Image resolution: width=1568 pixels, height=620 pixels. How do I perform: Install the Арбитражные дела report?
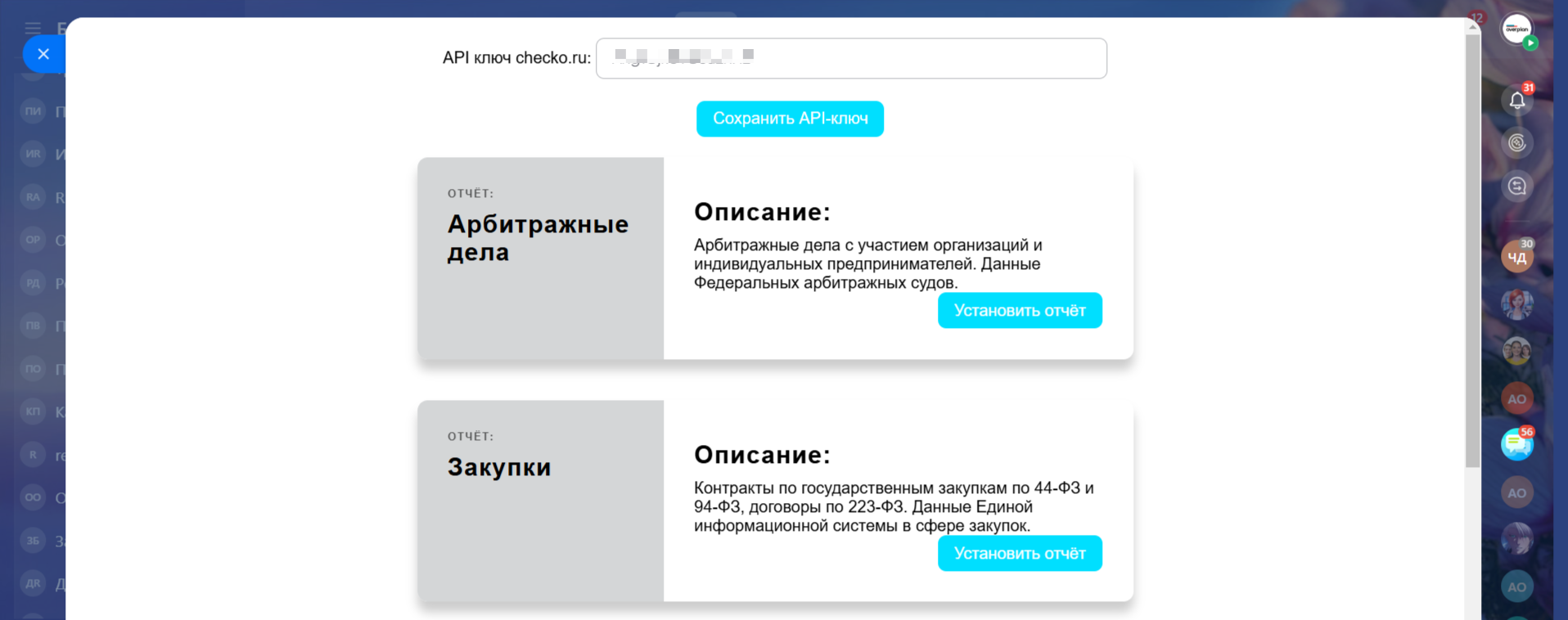tap(1019, 311)
